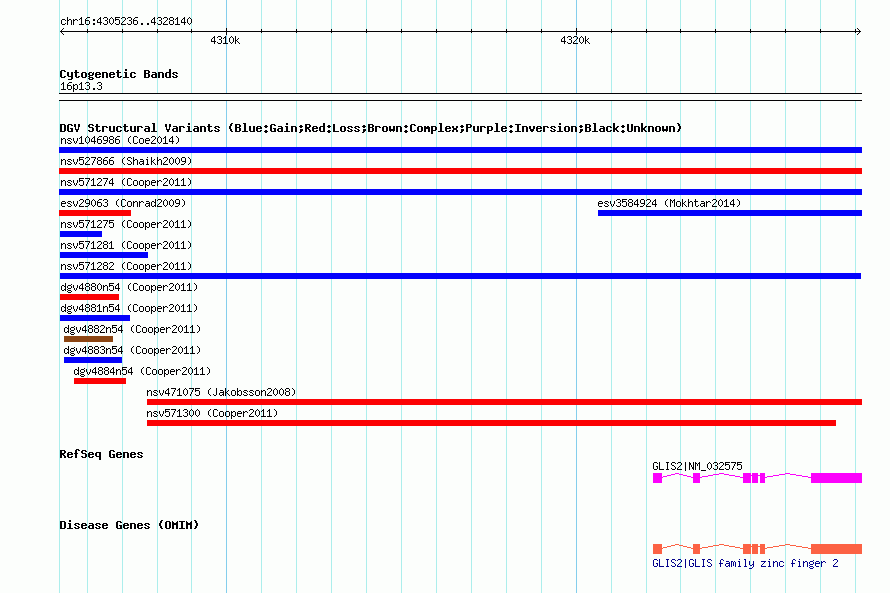Open the nsv571275 (Cooper2011) label
The width and height of the screenshot is (890, 593).
pyautogui.click(x=126, y=224)
